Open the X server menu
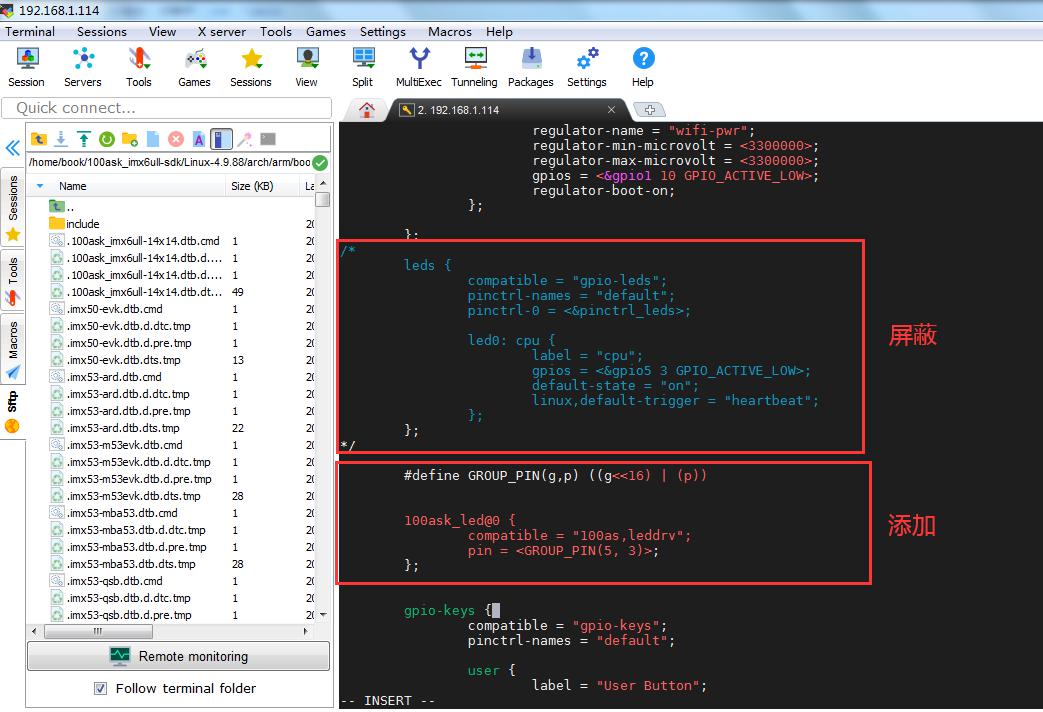The width and height of the screenshot is (1043, 712). [222, 32]
